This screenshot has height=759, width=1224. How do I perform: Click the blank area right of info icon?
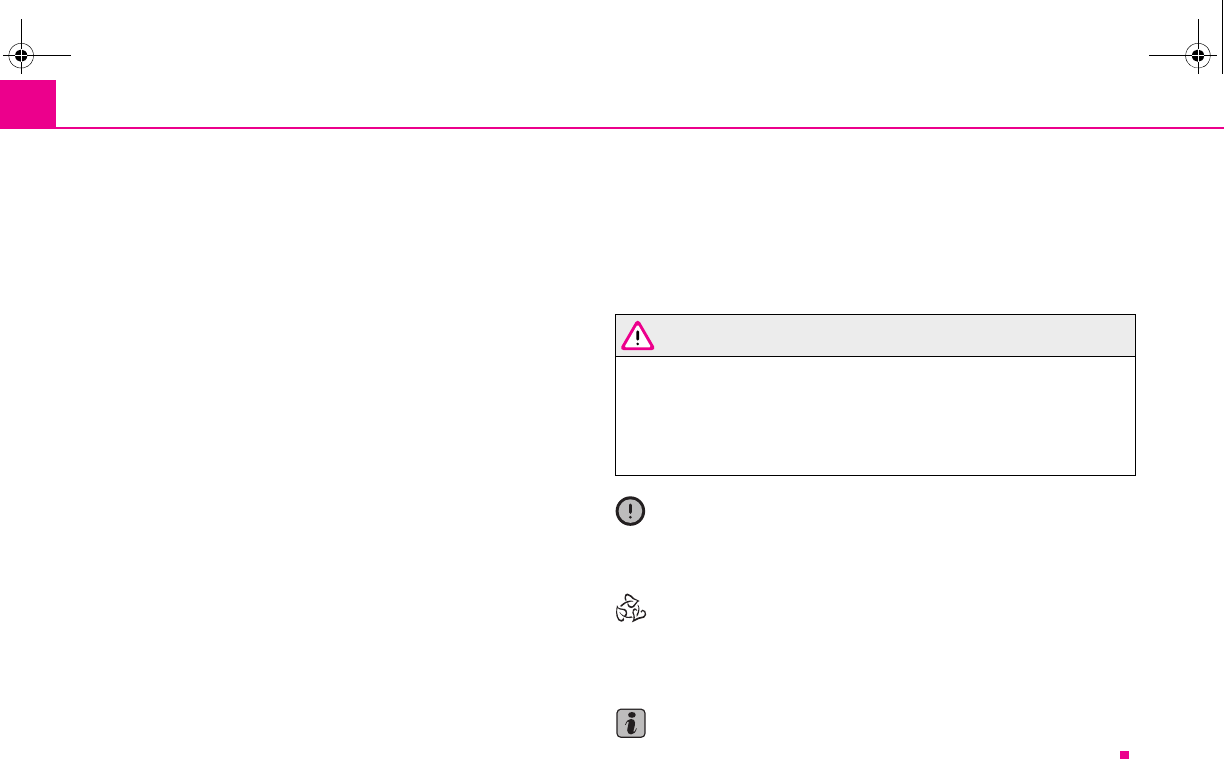(x=892, y=723)
